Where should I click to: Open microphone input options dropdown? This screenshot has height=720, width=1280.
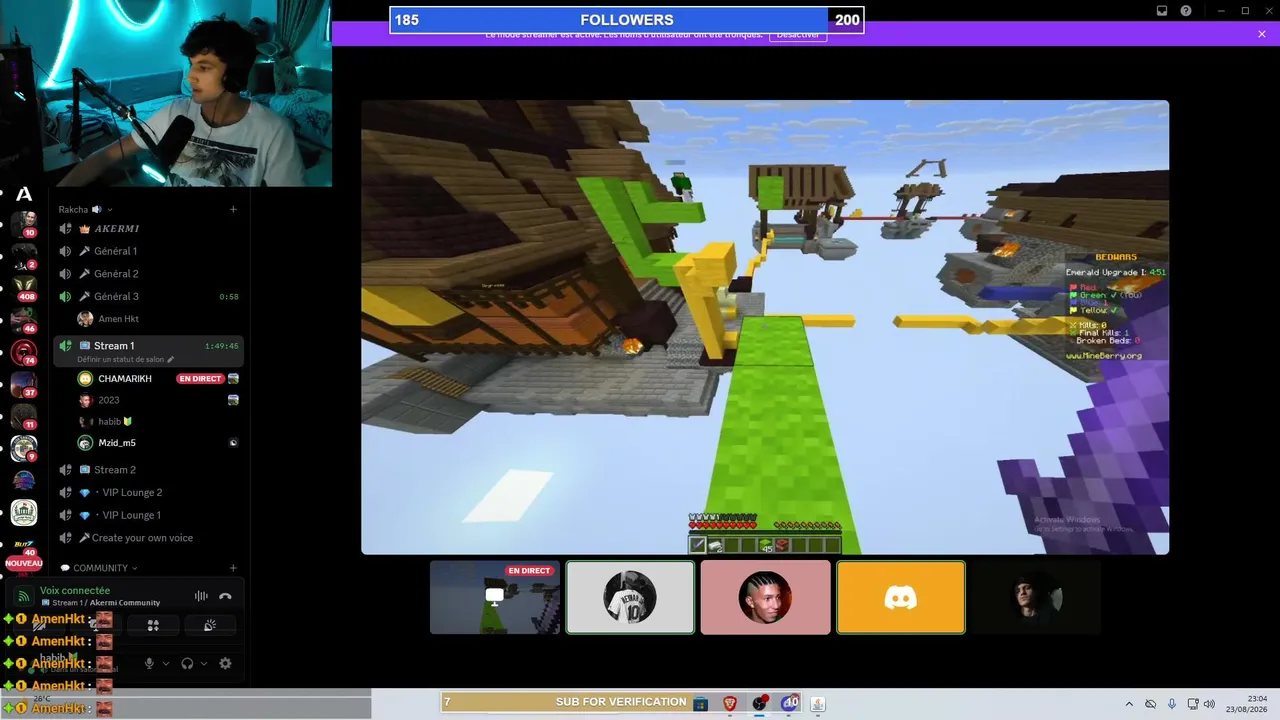coord(166,663)
